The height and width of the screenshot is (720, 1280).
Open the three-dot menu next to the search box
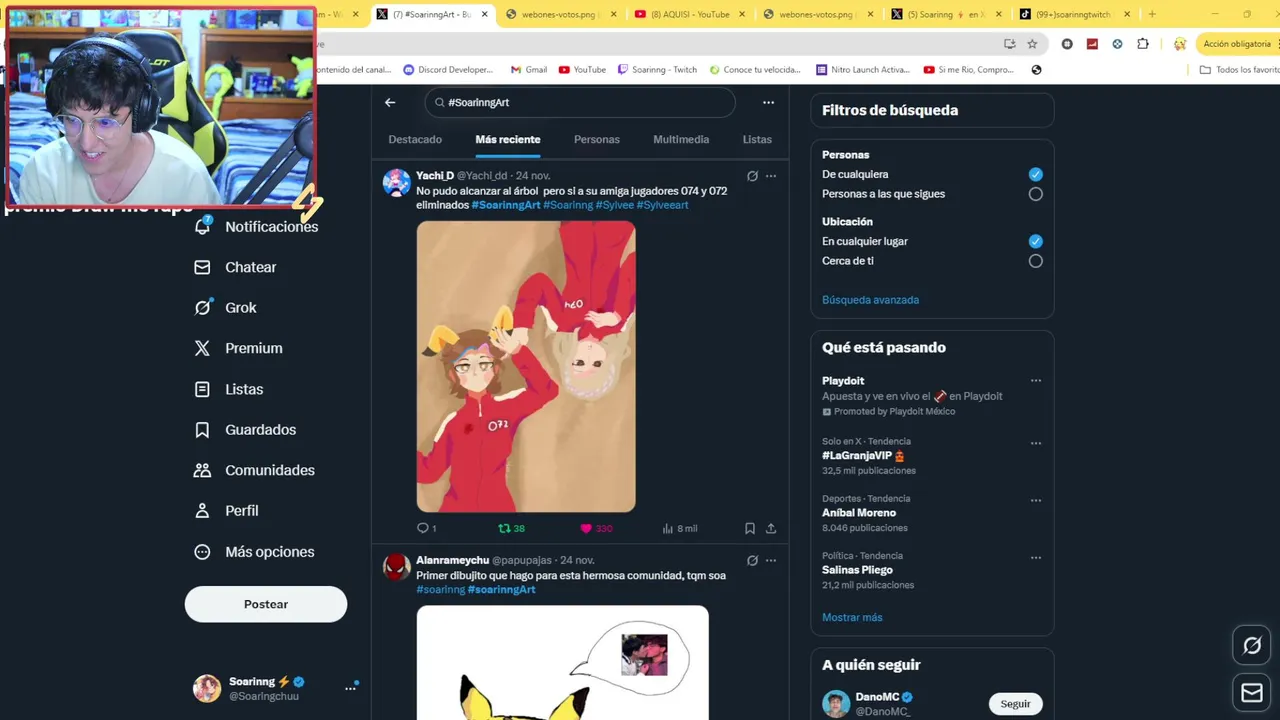pyautogui.click(x=768, y=102)
